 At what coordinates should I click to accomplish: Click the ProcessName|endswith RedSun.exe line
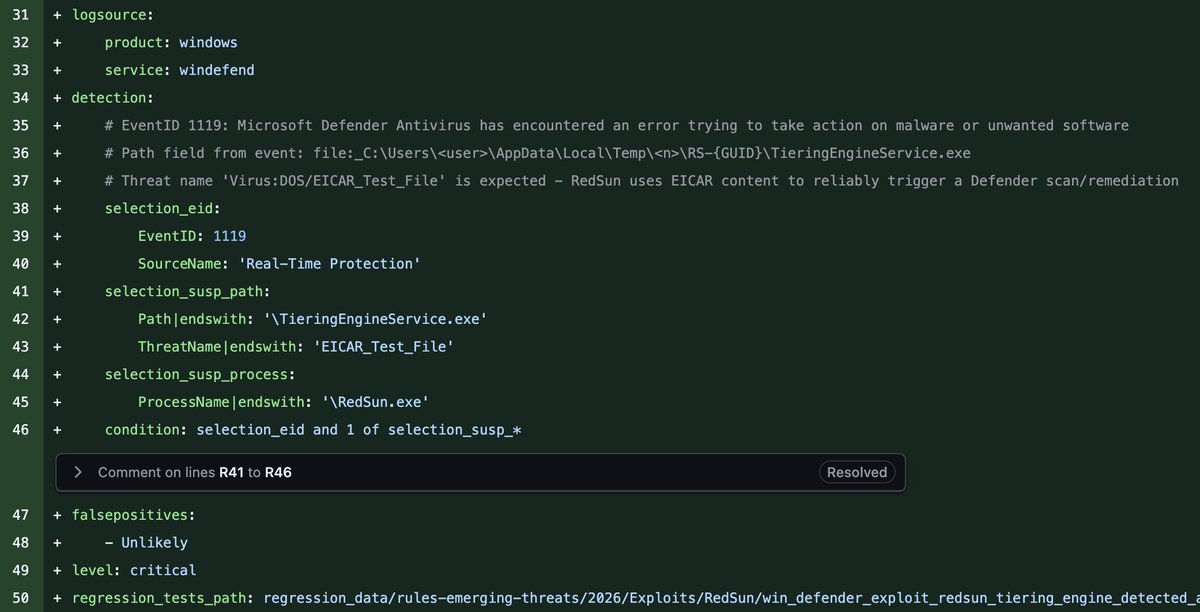(x=283, y=402)
